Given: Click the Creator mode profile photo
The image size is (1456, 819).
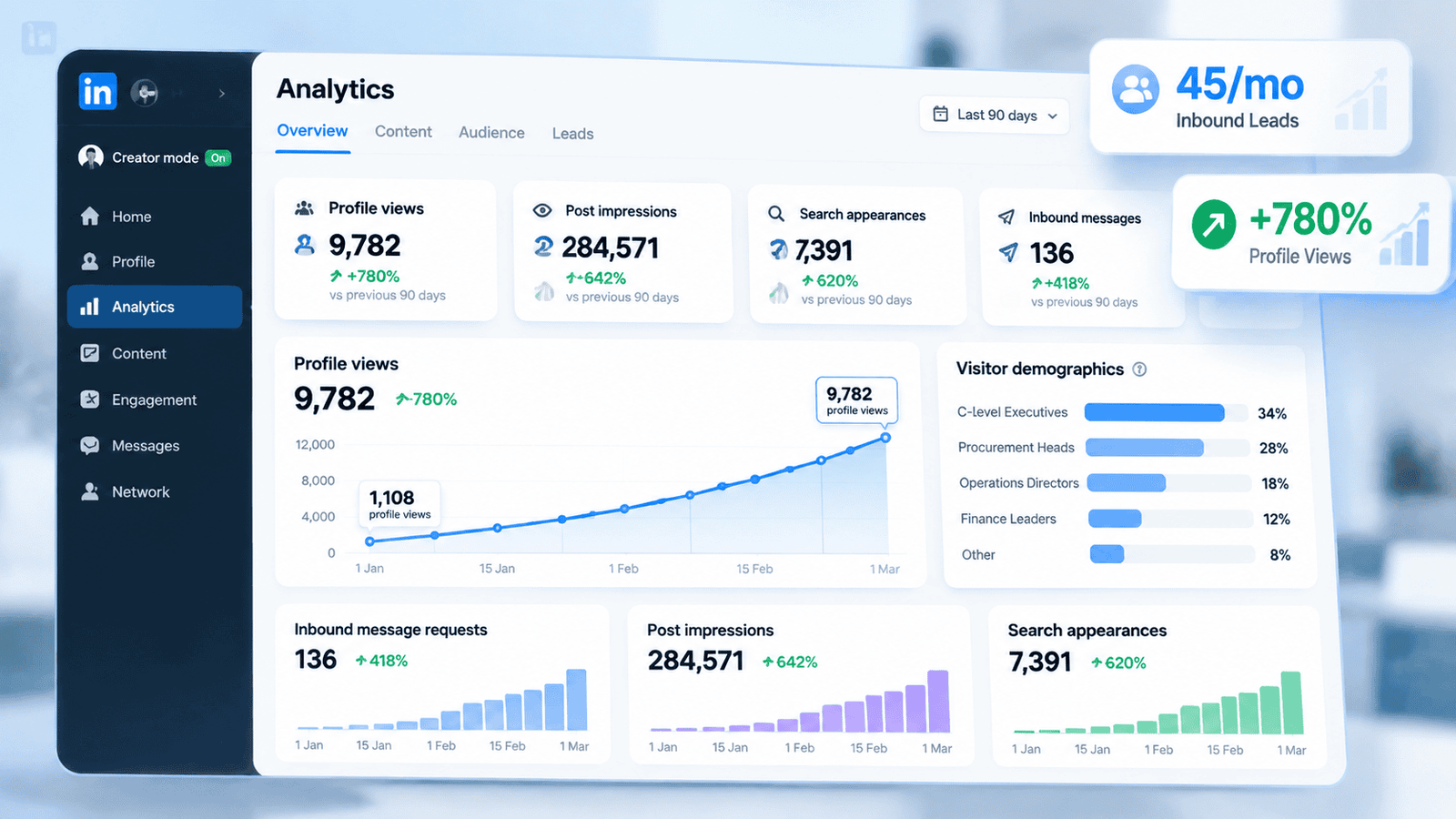Looking at the screenshot, I should click(90, 157).
